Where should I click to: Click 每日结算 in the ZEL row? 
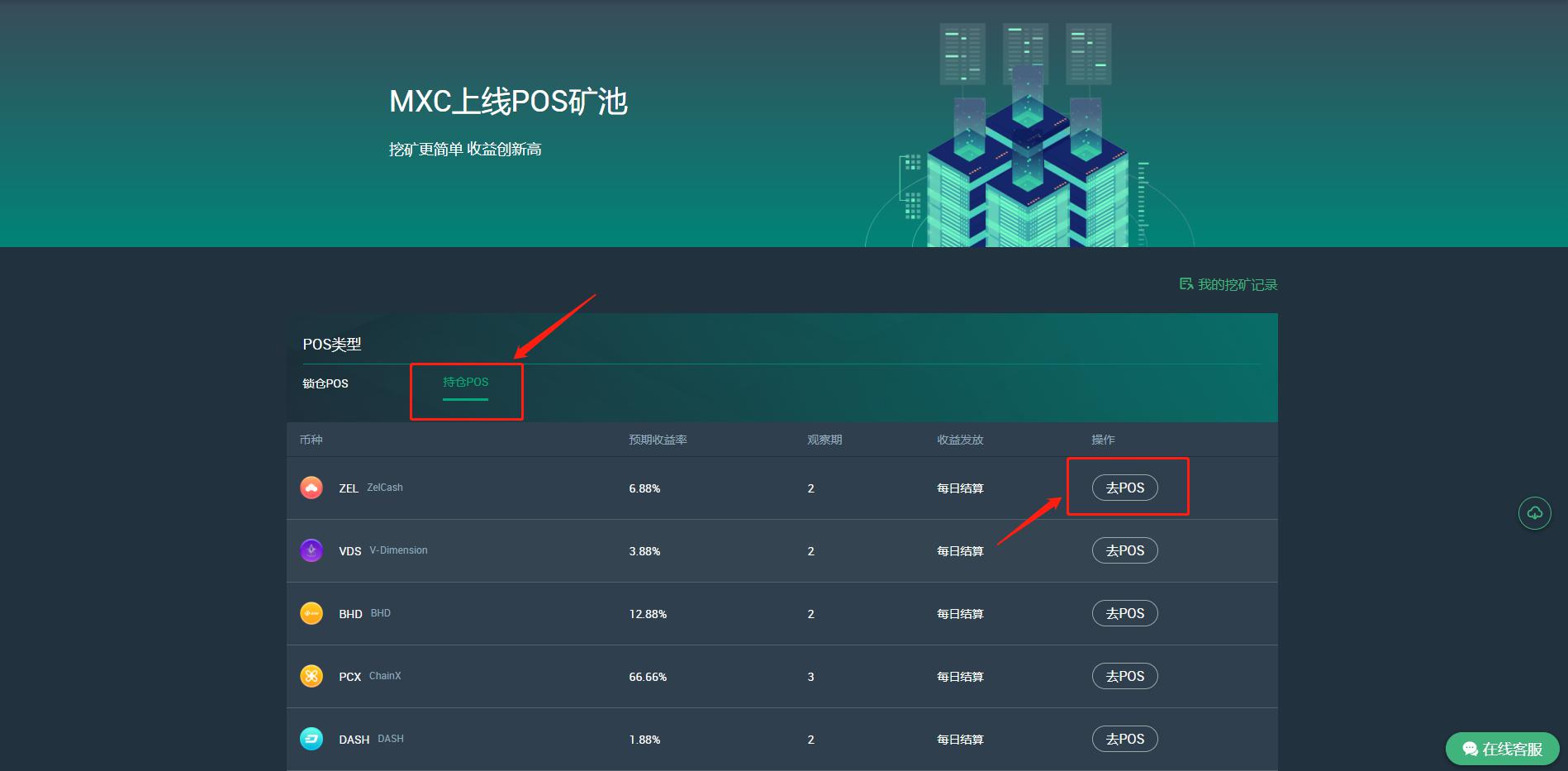coord(960,488)
